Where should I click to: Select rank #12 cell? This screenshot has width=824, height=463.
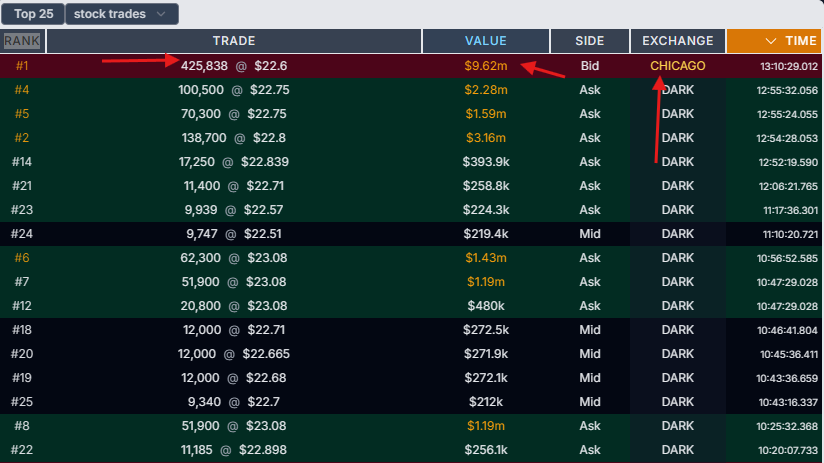point(22,306)
